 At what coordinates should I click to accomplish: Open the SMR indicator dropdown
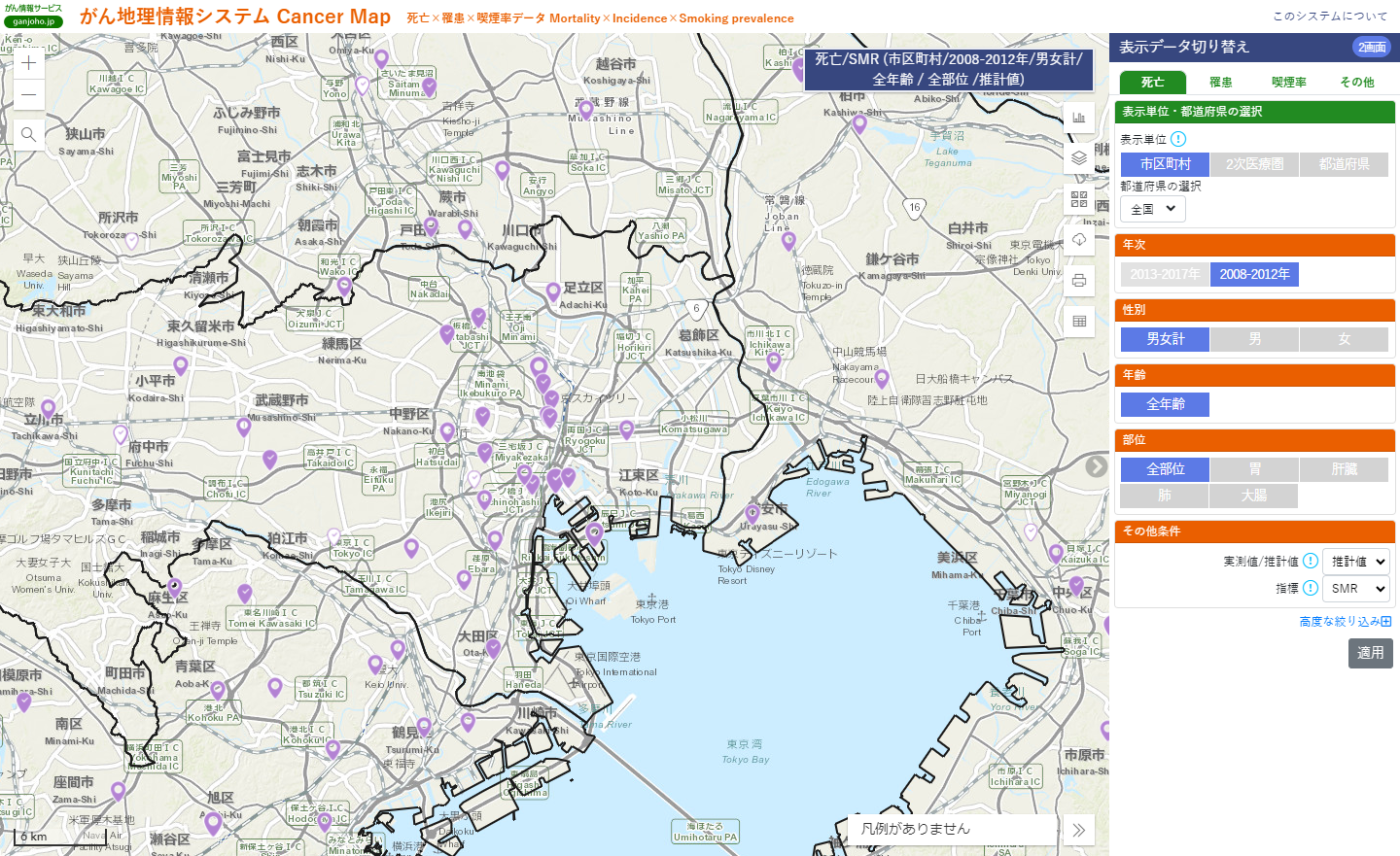click(1355, 588)
